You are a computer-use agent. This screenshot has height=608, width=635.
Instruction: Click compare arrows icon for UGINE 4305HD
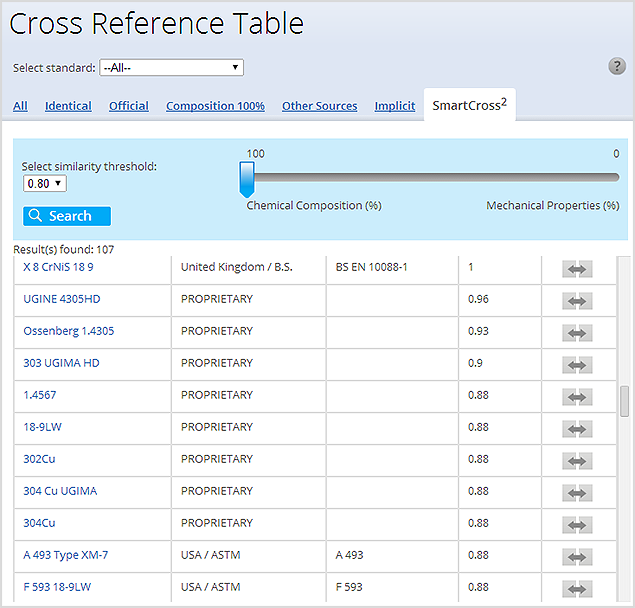(577, 301)
